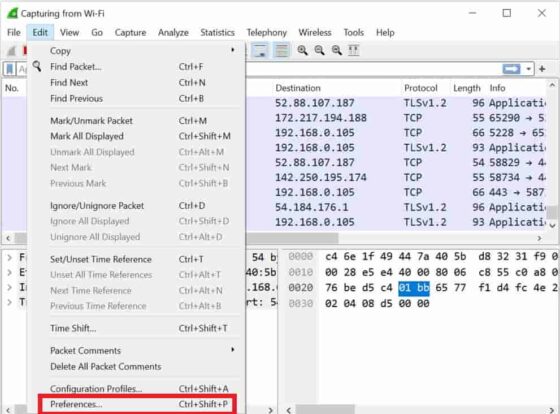Image resolution: width=560 pixels, height=414 pixels.
Task: Click hex pane horizontal scrollbar thumb
Action: tap(325, 409)
